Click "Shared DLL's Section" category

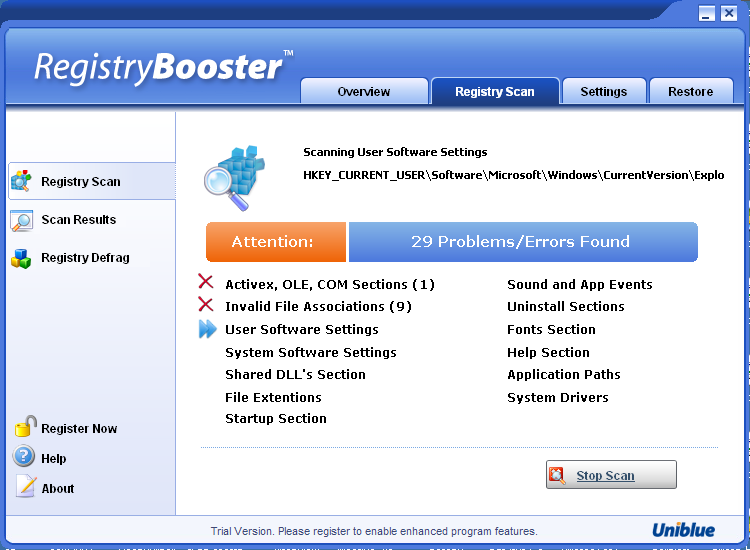(x=296, y=374)
